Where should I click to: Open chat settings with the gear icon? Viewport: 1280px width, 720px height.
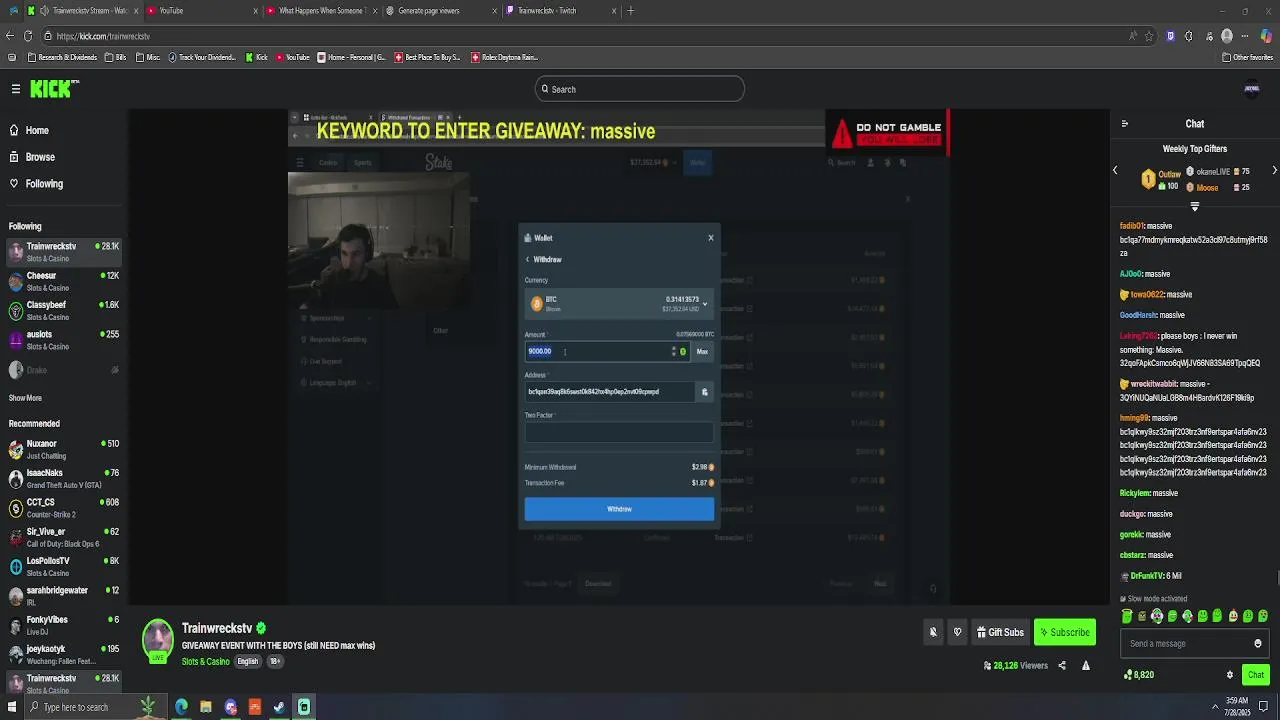[x=1230, y=675]
